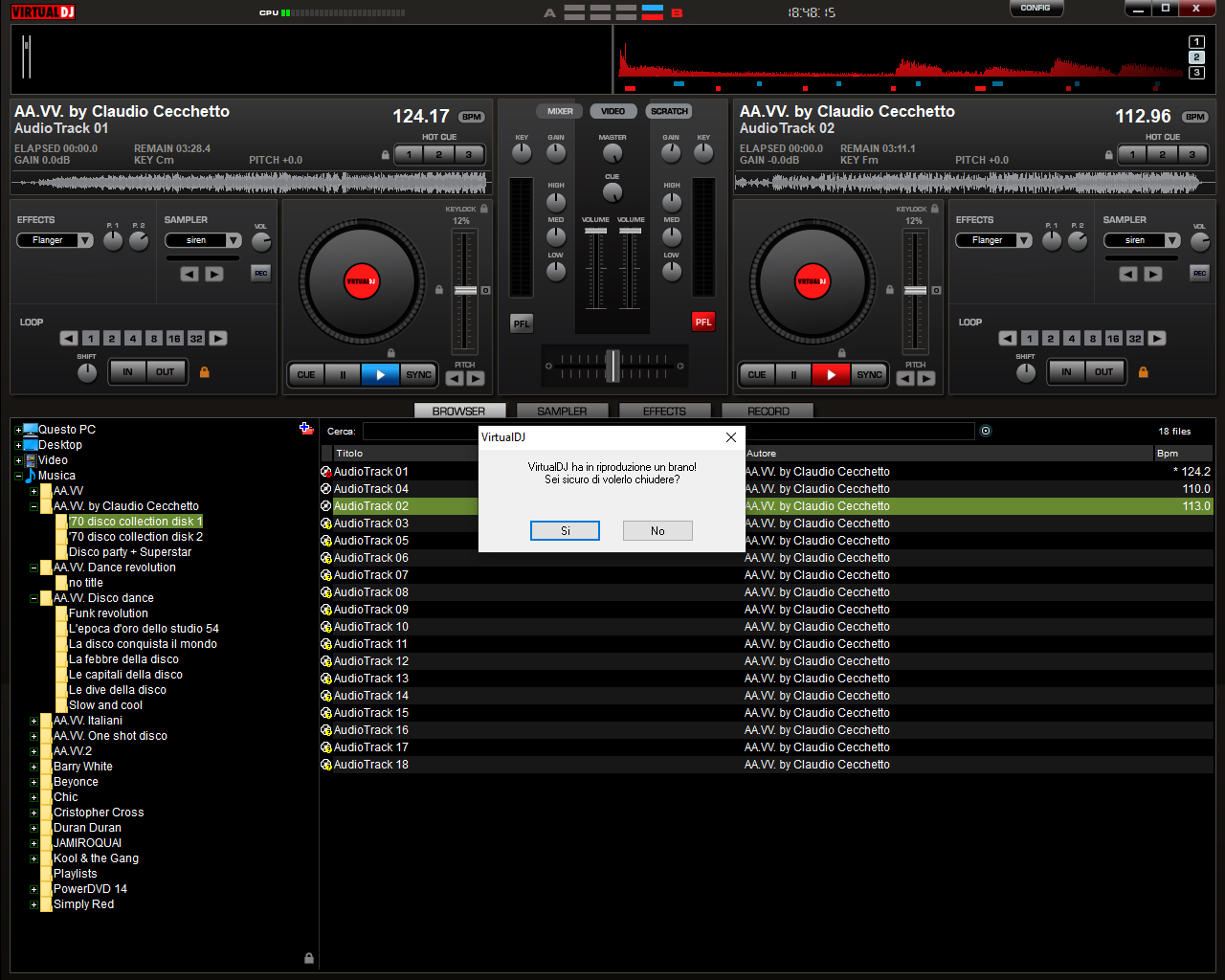
Task: Expand the Duran Duran folder
Action: tap(33, 828)
